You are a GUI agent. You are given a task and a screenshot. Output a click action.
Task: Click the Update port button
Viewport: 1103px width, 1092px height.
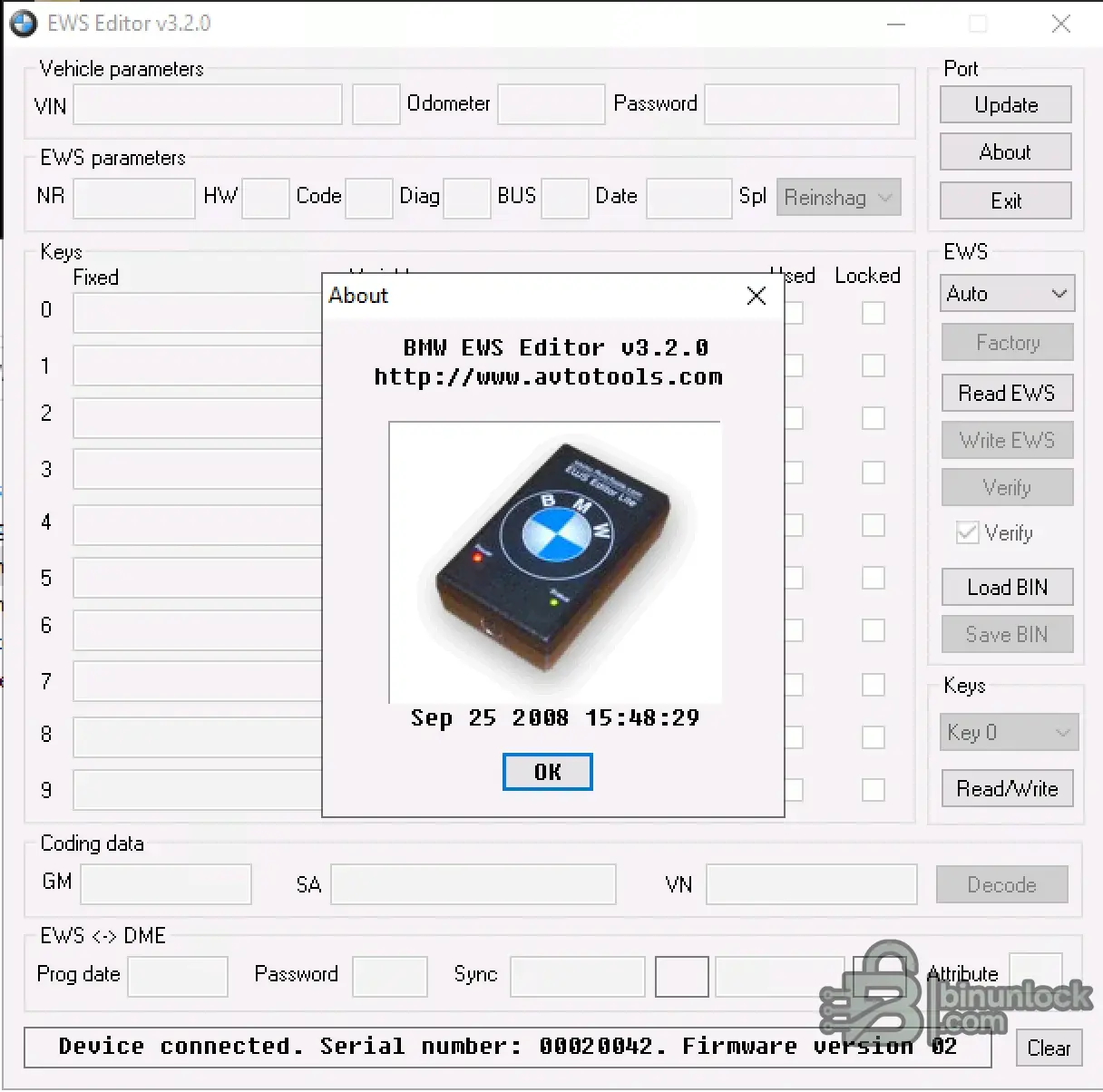coord(1006,105)
